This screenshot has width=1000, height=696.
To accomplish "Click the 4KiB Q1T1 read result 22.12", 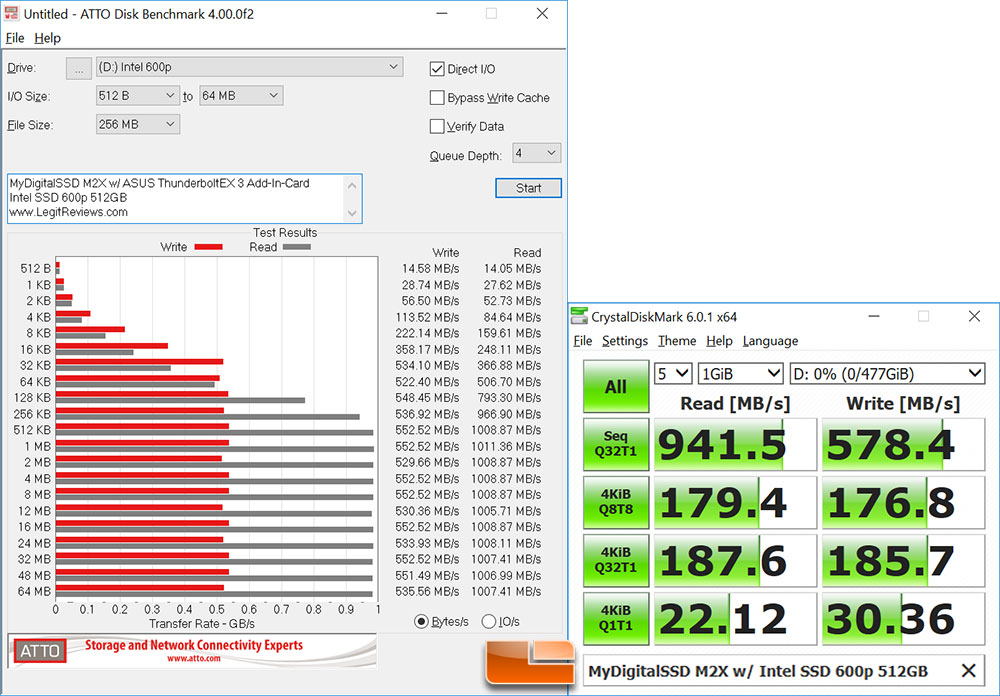I will pos(735,618).
